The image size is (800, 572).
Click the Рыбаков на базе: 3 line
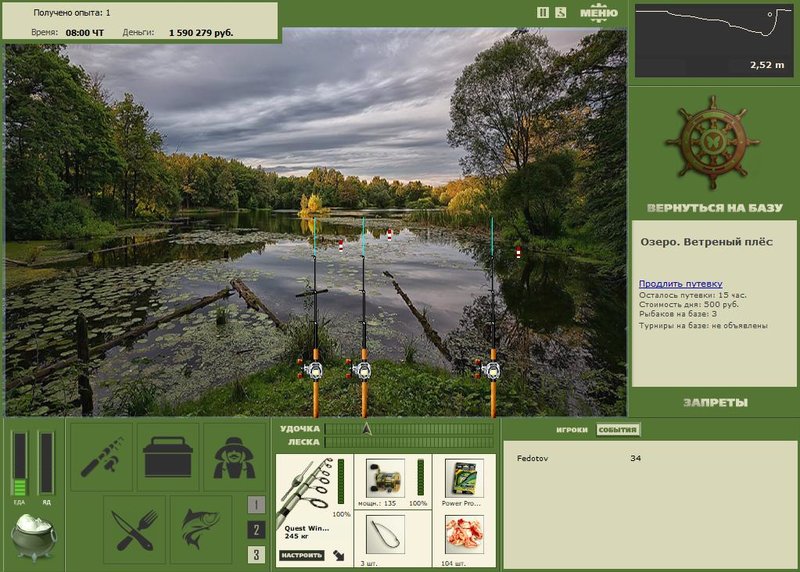pyautogui.click(x=678, y=313)
